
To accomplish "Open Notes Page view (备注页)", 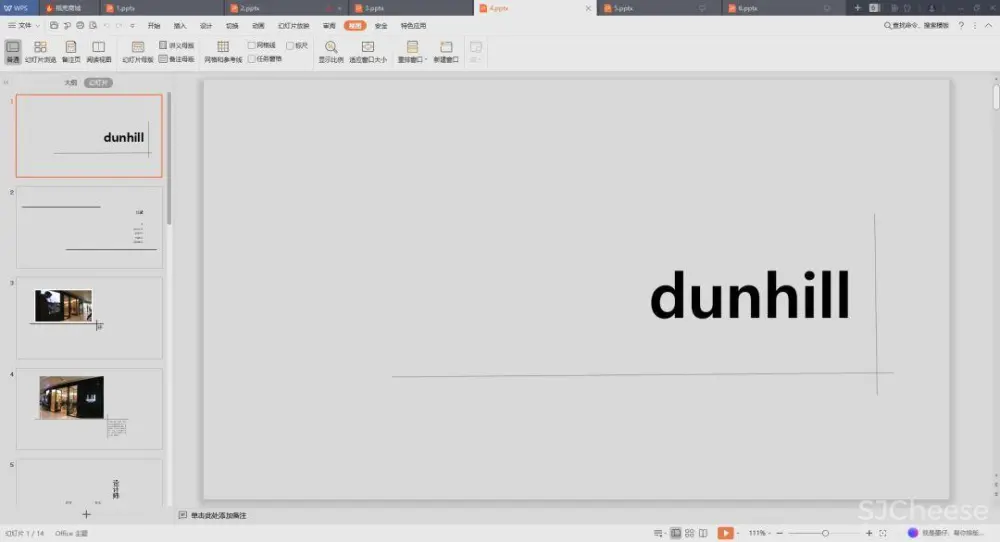I will [x=70, y=51].
